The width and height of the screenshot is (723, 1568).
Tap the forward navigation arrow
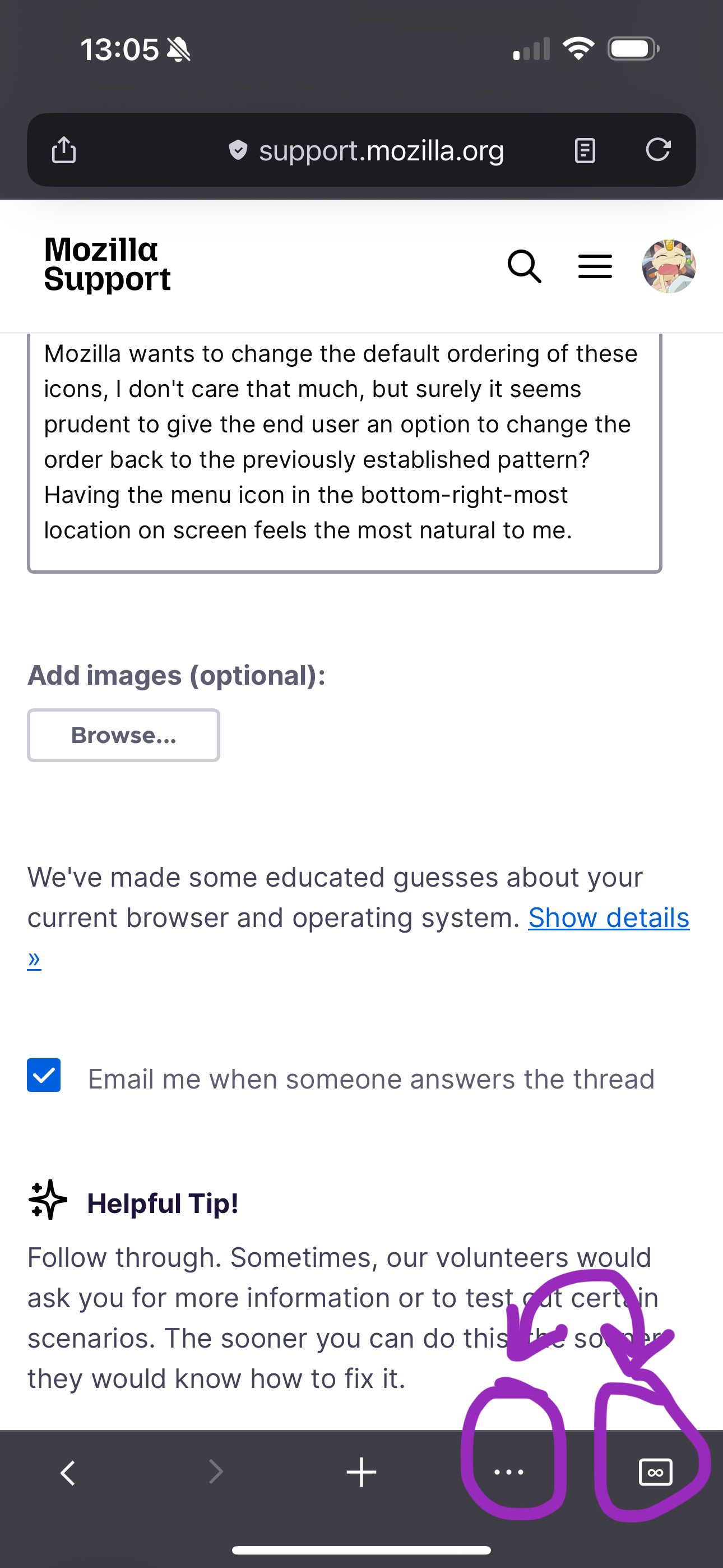click(215, 1473)
